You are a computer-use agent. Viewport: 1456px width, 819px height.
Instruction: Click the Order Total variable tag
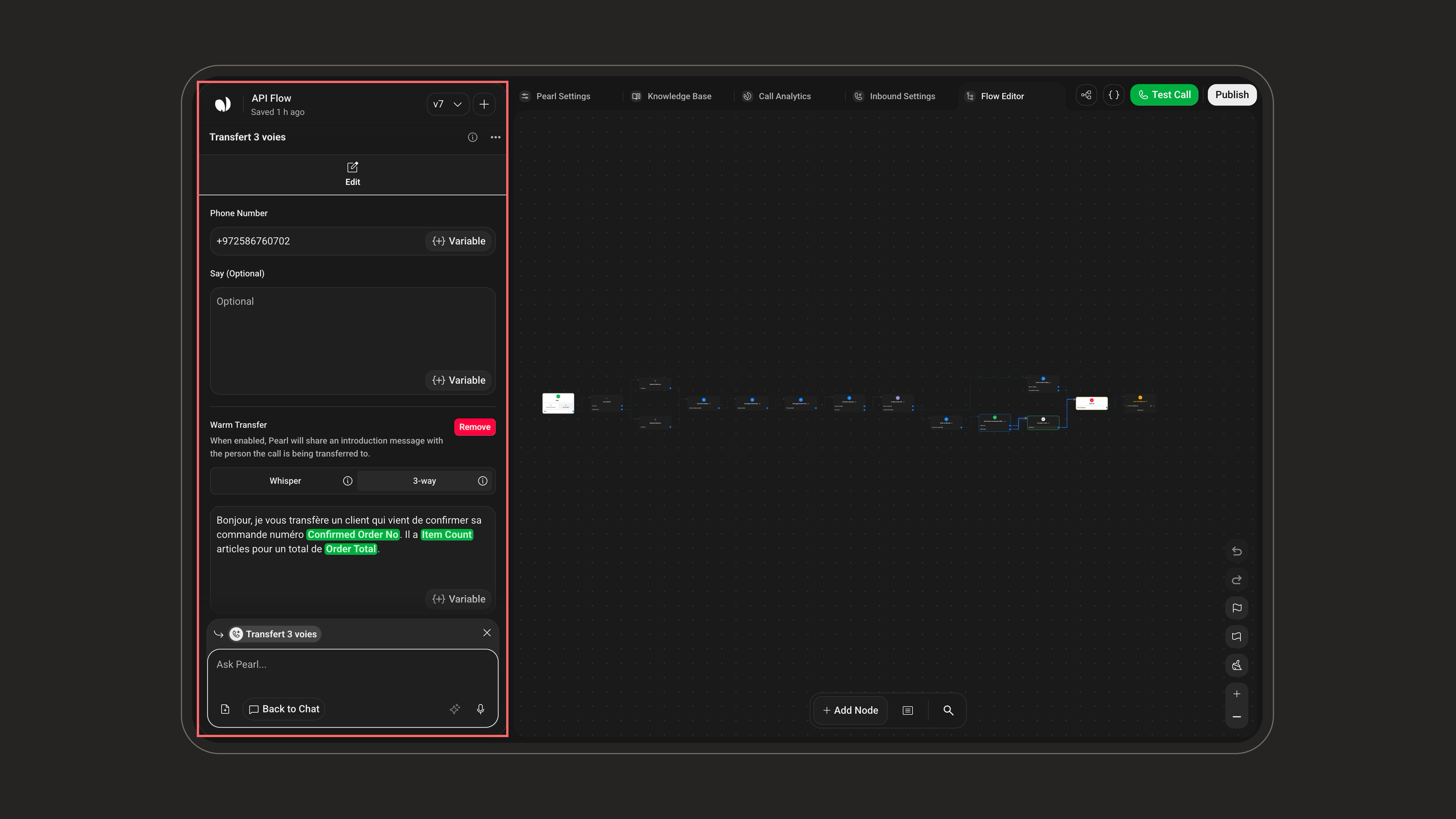350,549
